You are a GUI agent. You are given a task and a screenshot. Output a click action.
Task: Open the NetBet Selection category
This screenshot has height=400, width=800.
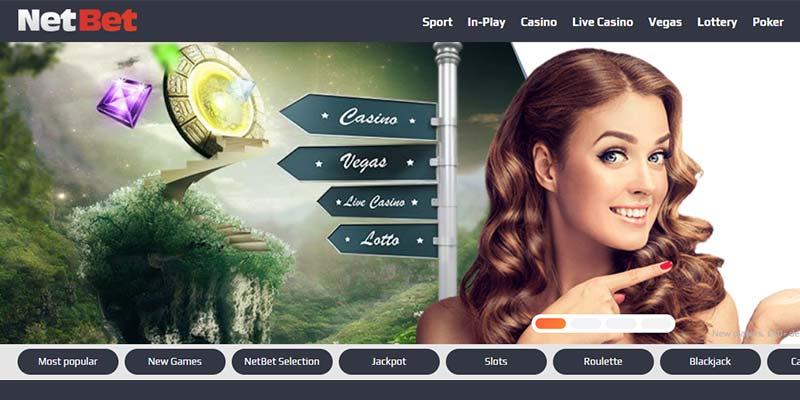(282, 362)
